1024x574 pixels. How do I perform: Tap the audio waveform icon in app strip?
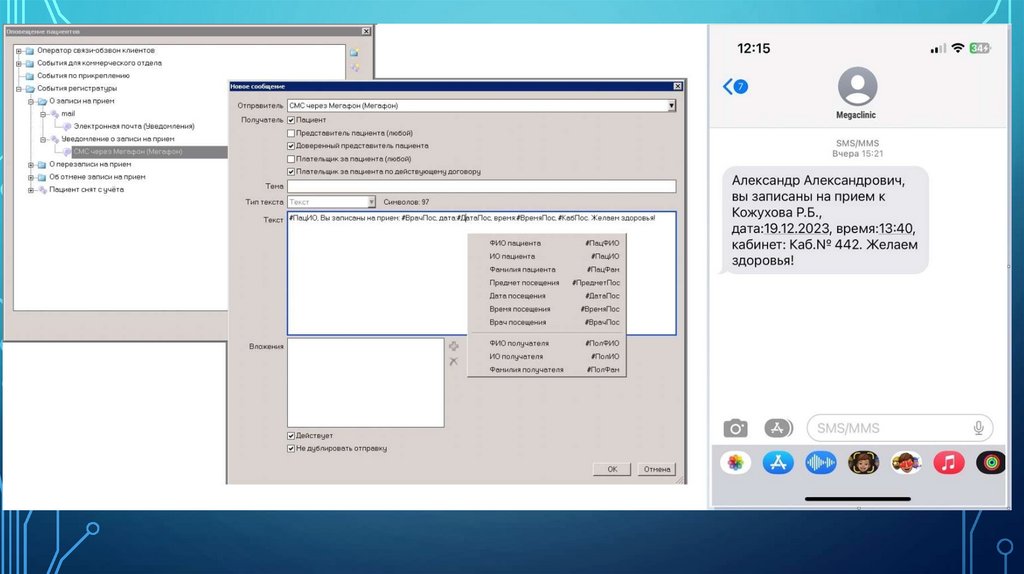tap(821, 463)
